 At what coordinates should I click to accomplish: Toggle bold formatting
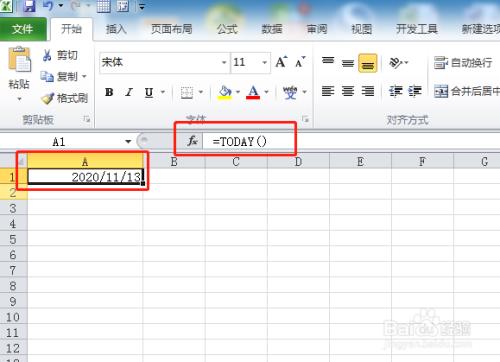[x=109, y=92]
